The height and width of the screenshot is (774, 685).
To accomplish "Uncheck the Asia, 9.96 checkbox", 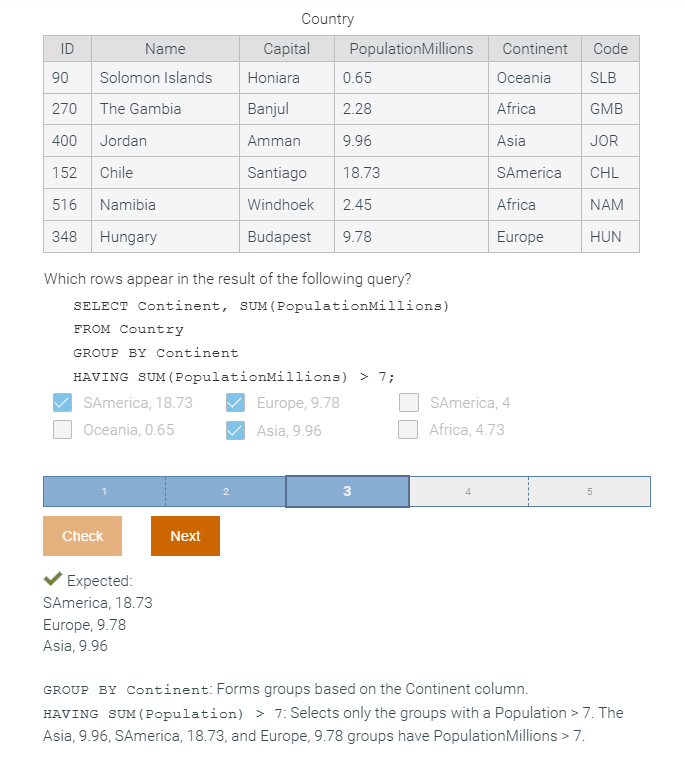I will 236,430.
